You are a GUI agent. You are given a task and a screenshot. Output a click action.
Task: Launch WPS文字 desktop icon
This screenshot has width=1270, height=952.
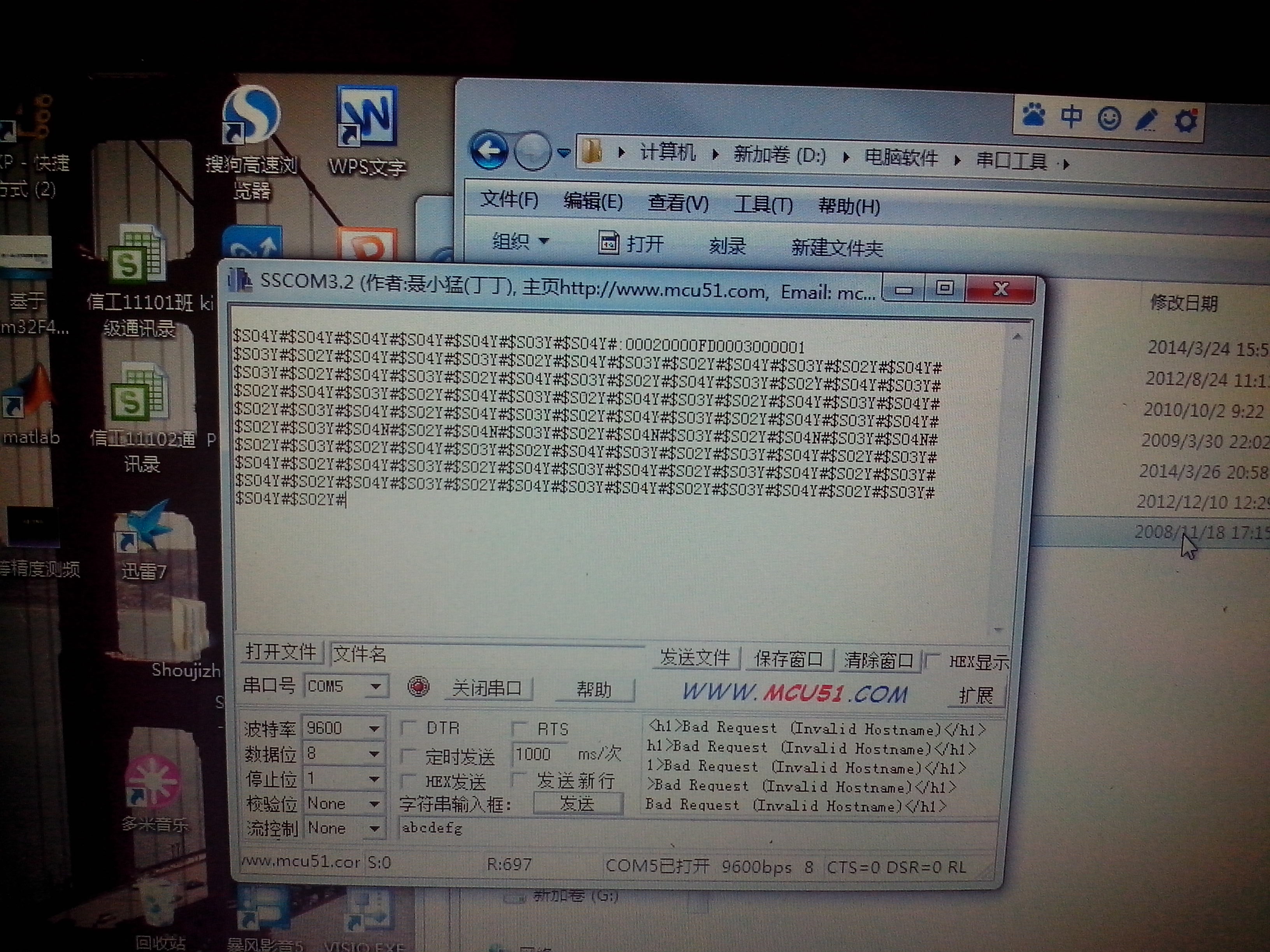(367, 131)
